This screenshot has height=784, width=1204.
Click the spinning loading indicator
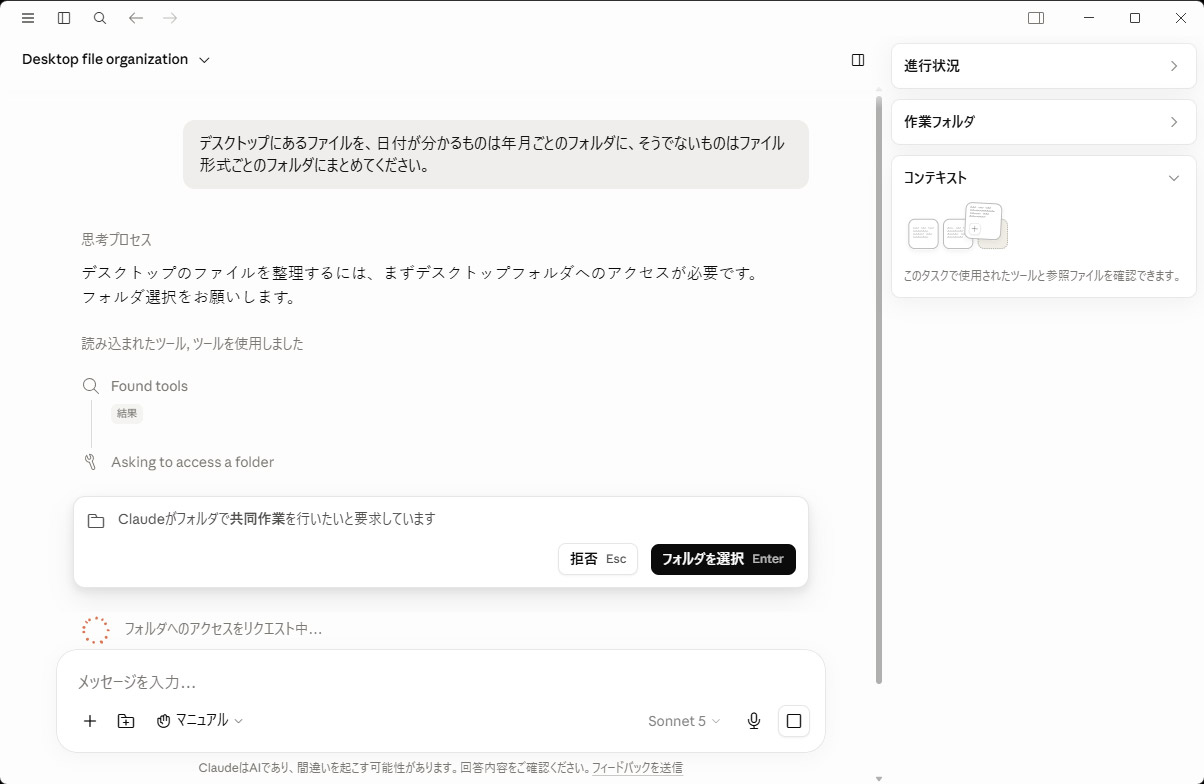pos(95,630)
